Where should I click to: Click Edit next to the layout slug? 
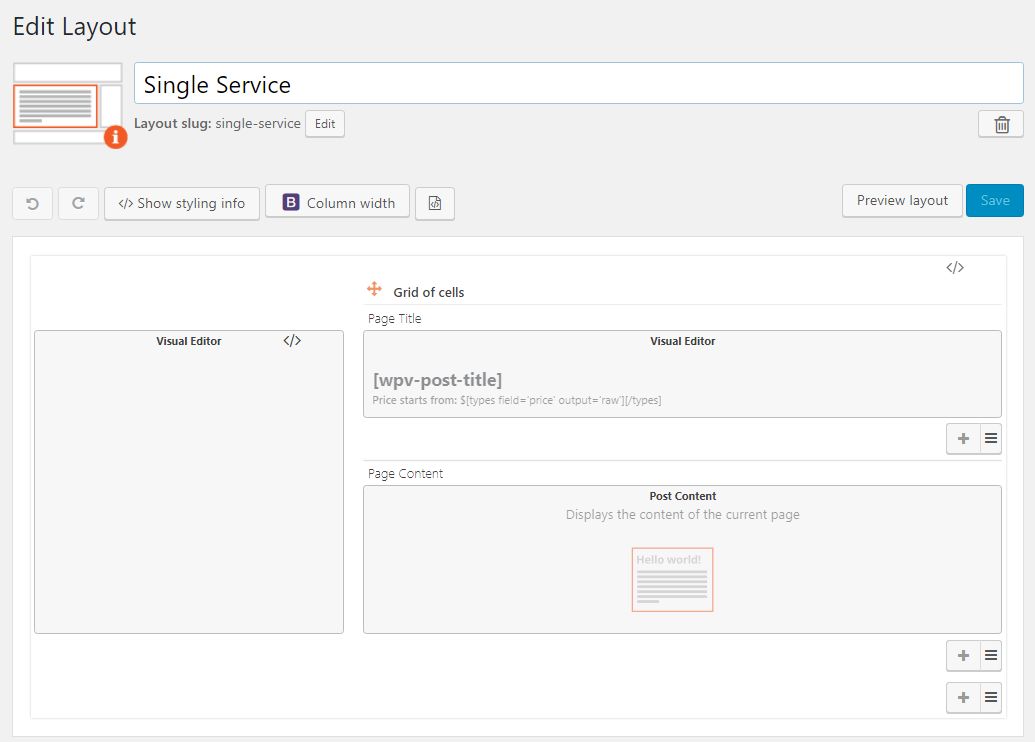click(x=325, y=123)
